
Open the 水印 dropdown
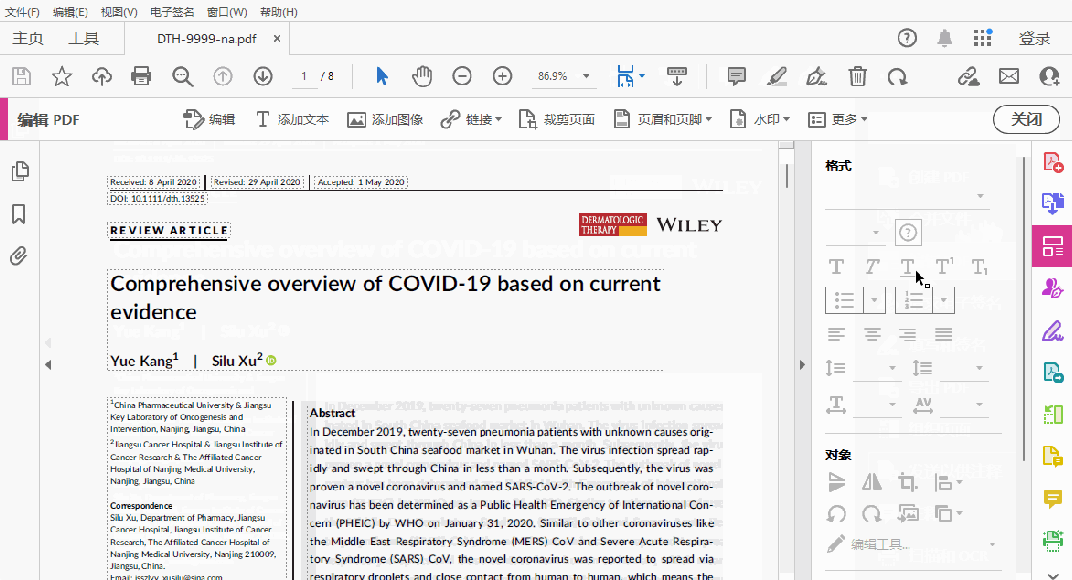pos(760,120)
